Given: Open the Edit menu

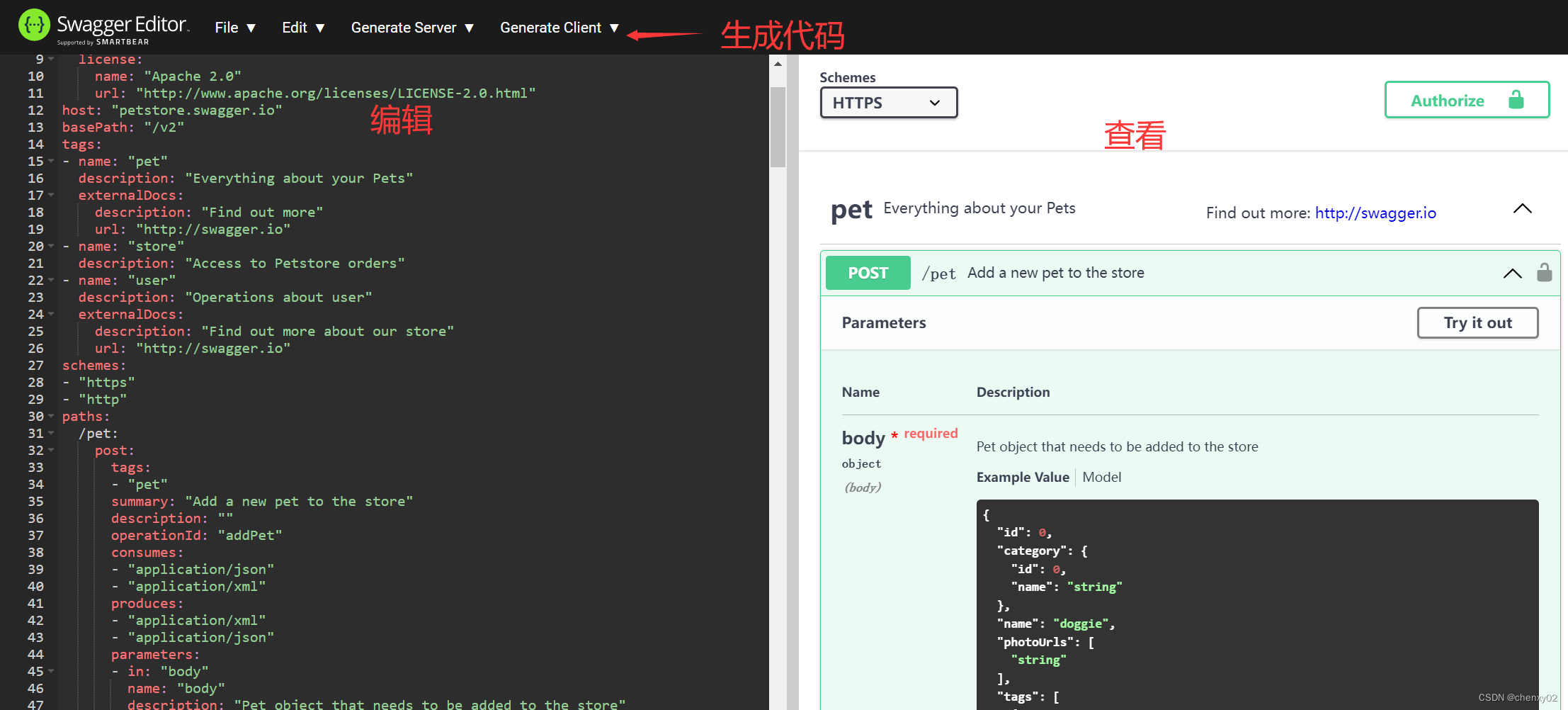Looking at the screenshot, I should [302, 27].
